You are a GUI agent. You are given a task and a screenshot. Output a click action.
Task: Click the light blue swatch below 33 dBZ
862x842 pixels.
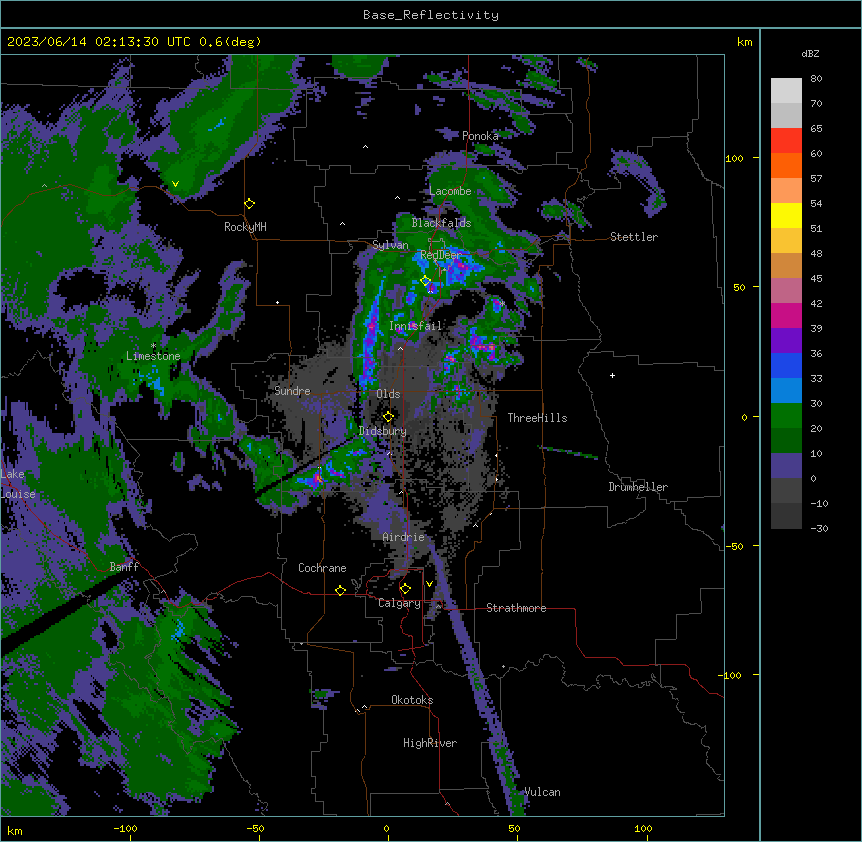coord(786,391)
